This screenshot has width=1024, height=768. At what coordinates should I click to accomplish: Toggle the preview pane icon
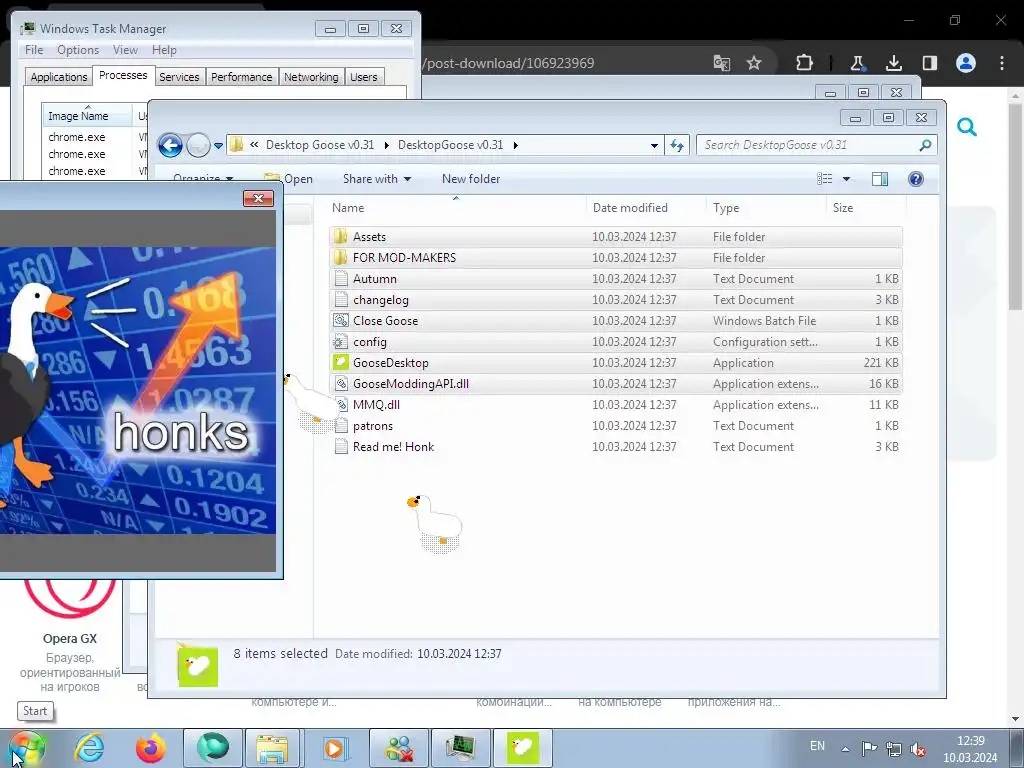(880, 179)
